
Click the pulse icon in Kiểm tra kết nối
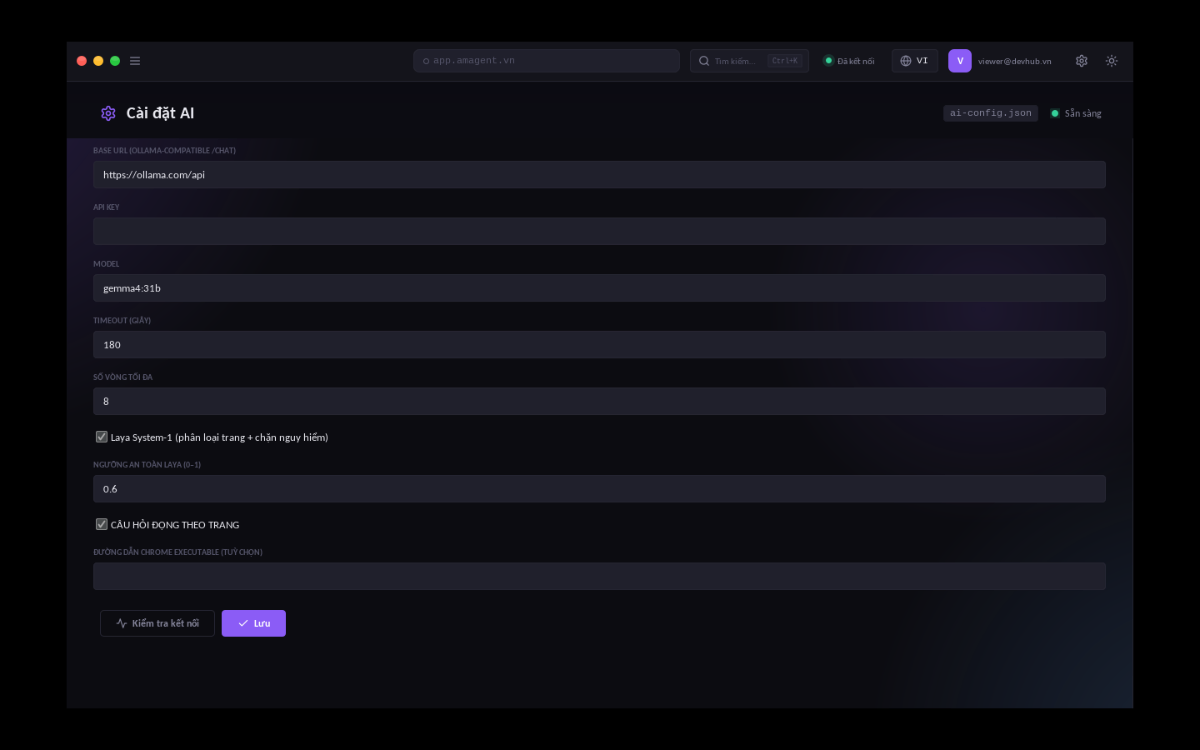point(122,623)
